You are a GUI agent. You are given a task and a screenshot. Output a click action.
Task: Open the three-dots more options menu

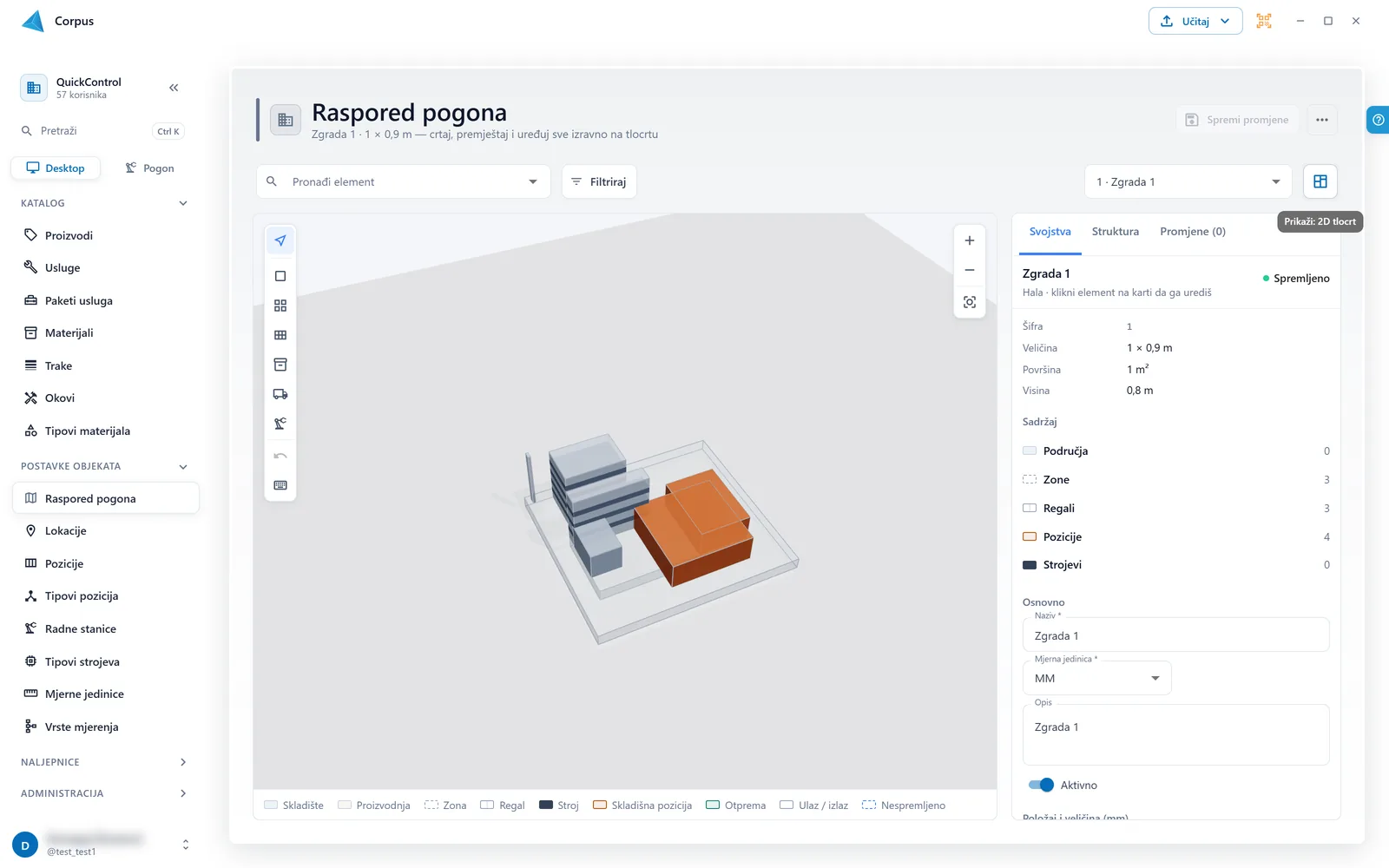click(1321, 120)
